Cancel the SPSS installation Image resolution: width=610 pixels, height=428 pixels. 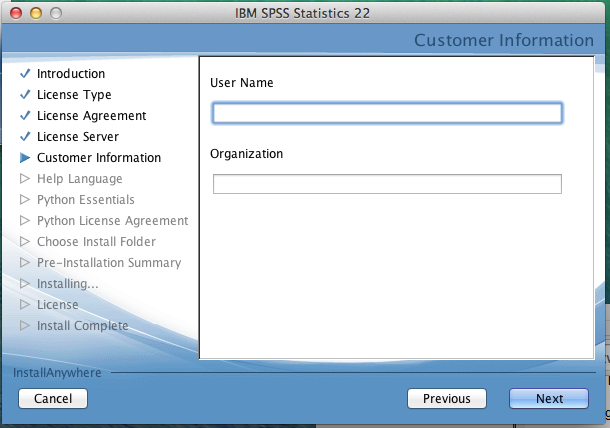53,398
